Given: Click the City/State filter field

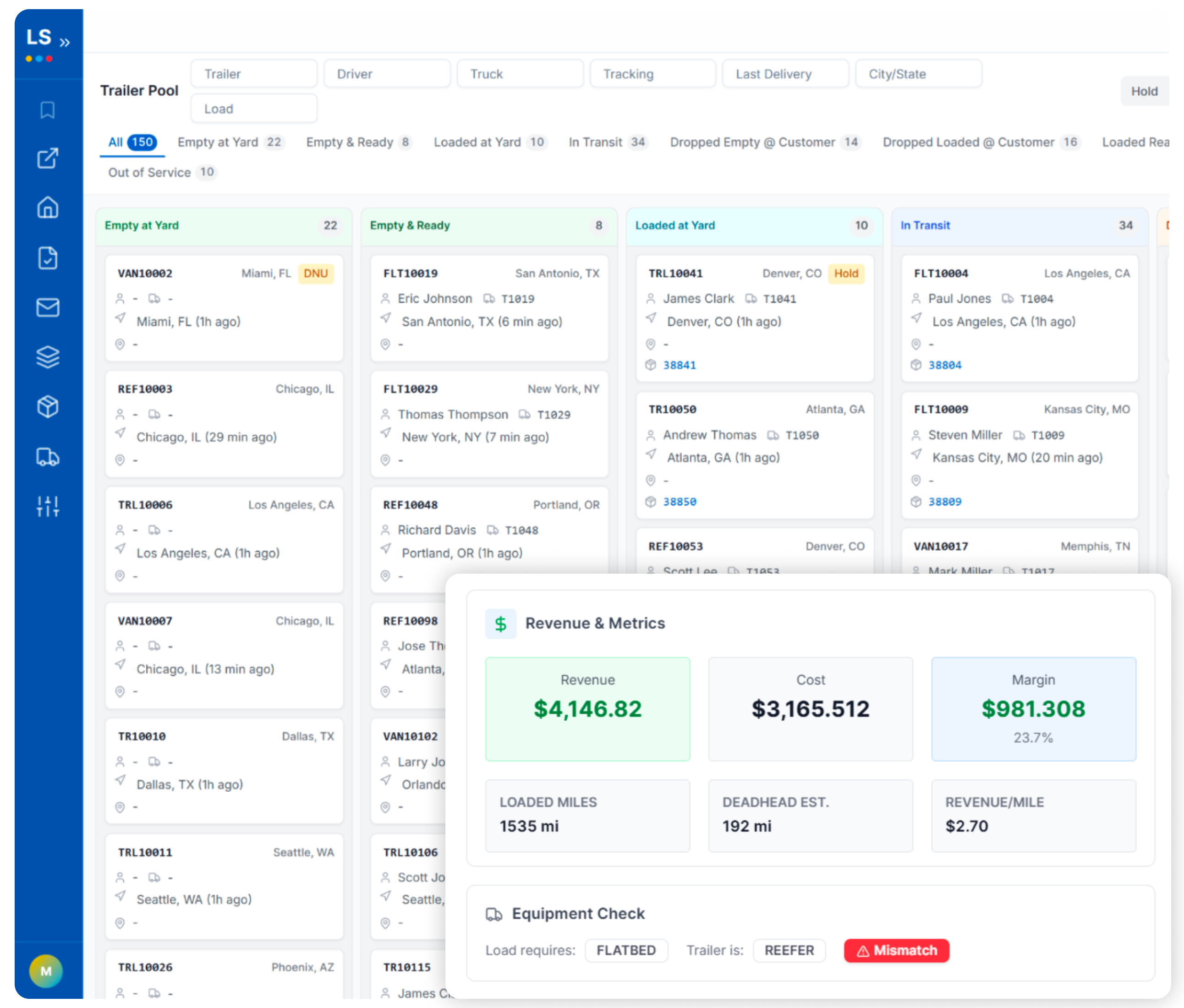Looking at the screenshot, I should click(918, 74).
